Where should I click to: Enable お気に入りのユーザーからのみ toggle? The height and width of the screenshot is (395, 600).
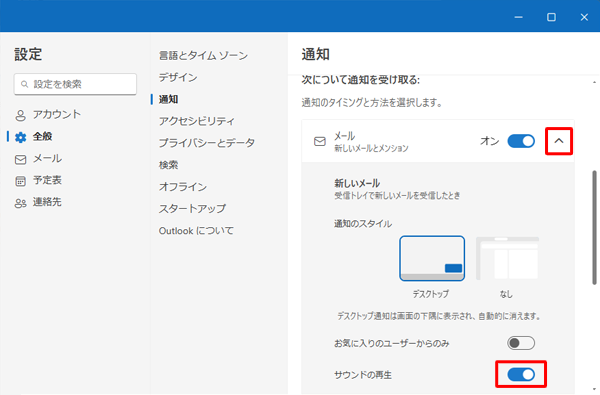pos(521,343)
